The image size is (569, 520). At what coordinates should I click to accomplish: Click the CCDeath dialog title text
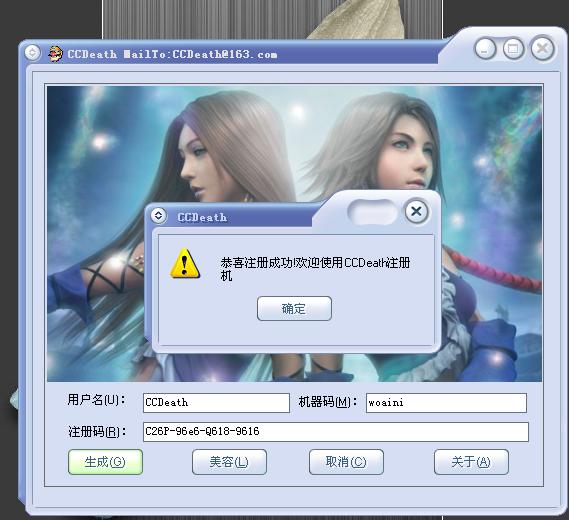click(x=202, y=217)
